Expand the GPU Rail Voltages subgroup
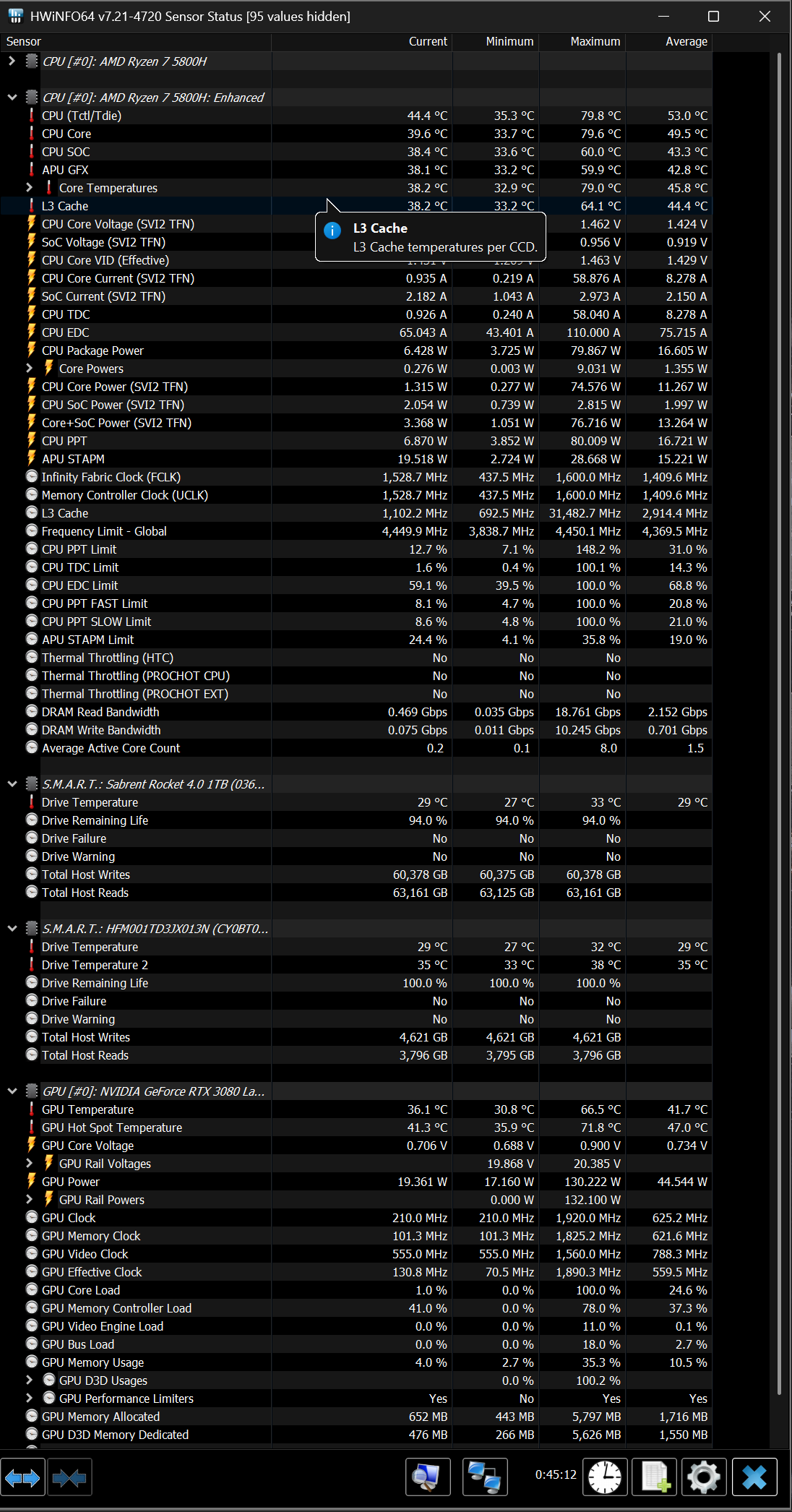The width and height of the screenshot is (792, 1512). [29, 1164]
